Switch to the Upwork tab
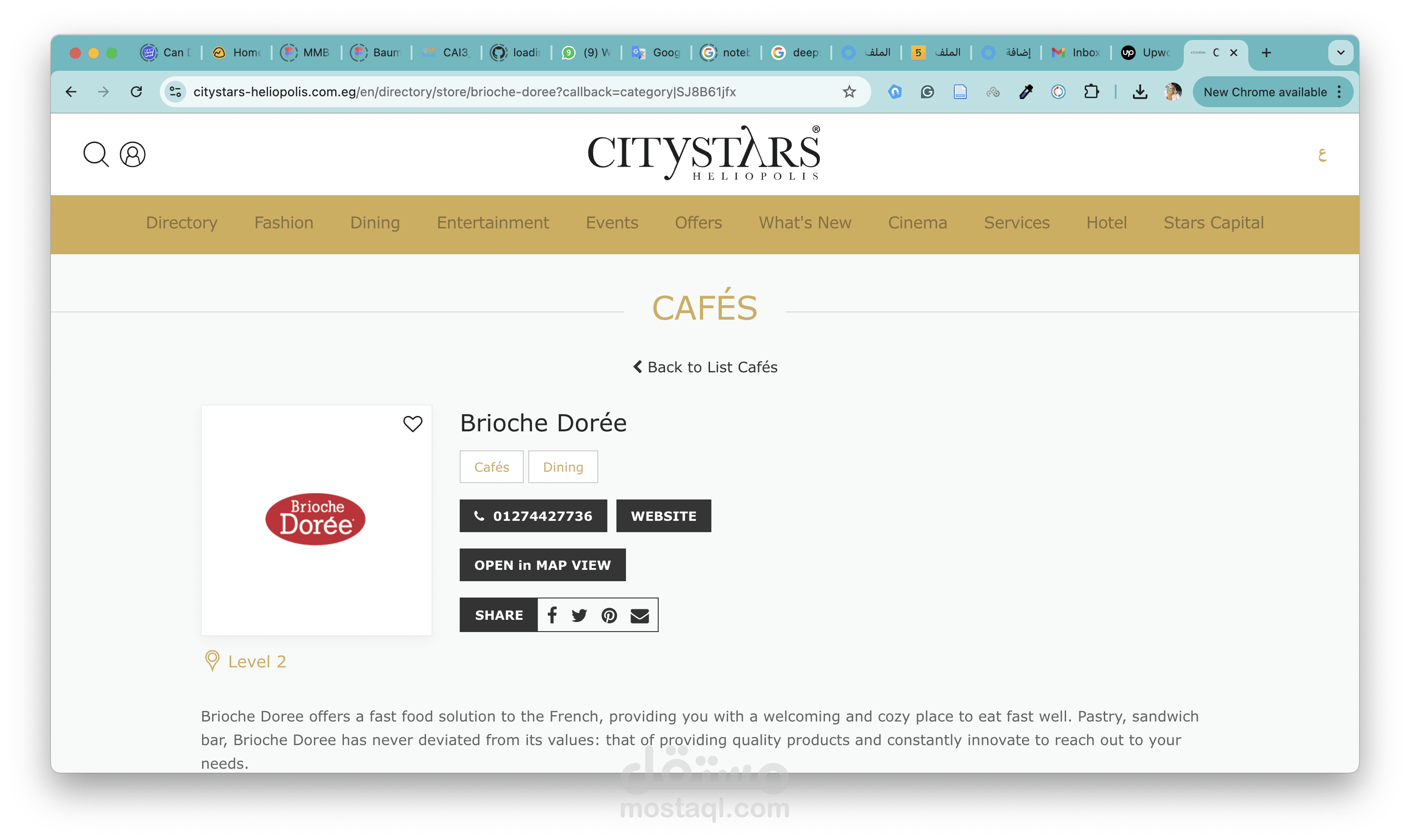Viewport: 1410px width, 840px height. tap(1145, 53)
